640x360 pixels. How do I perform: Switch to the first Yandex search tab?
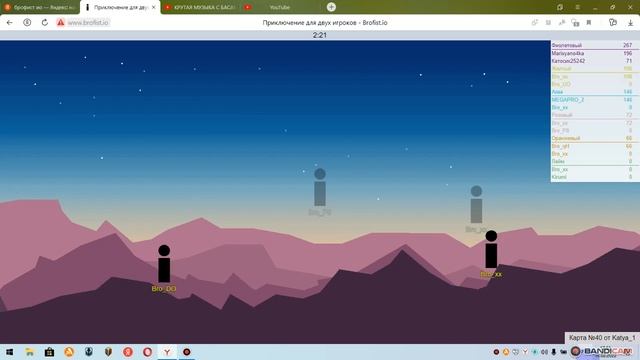[x=40, y=7]
